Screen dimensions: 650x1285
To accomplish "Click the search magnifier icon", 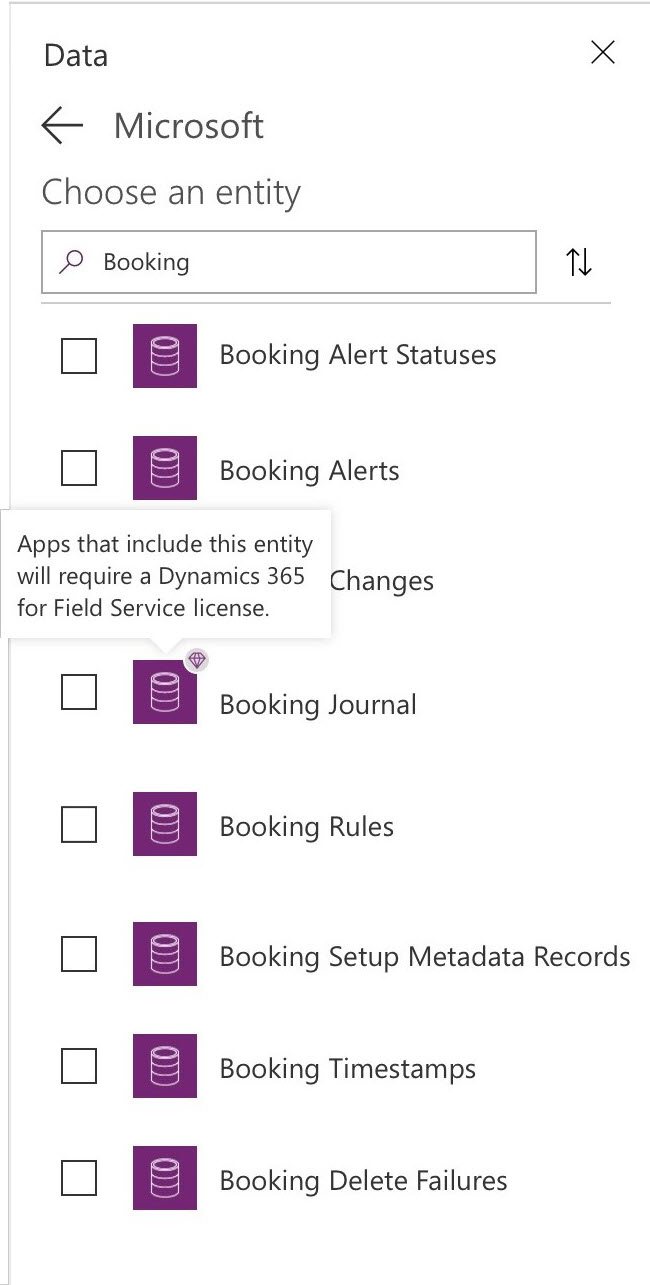I will coord(72,262).
